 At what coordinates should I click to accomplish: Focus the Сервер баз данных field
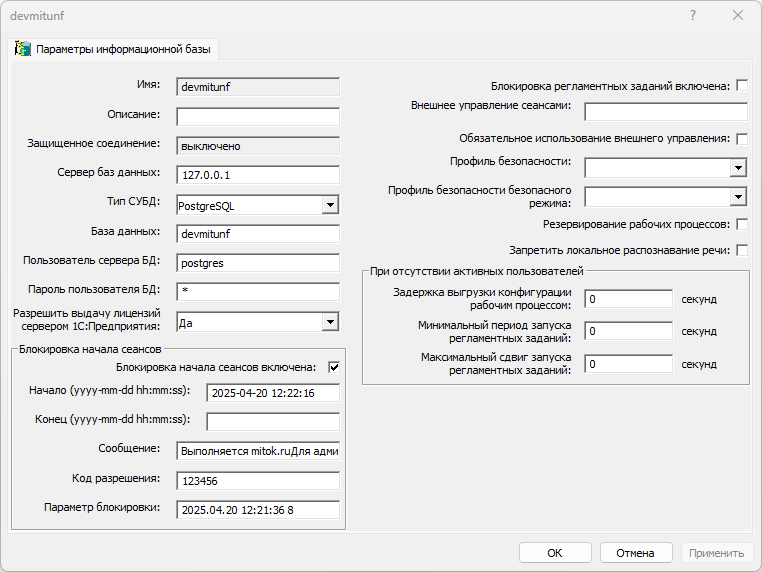[258, 174]
